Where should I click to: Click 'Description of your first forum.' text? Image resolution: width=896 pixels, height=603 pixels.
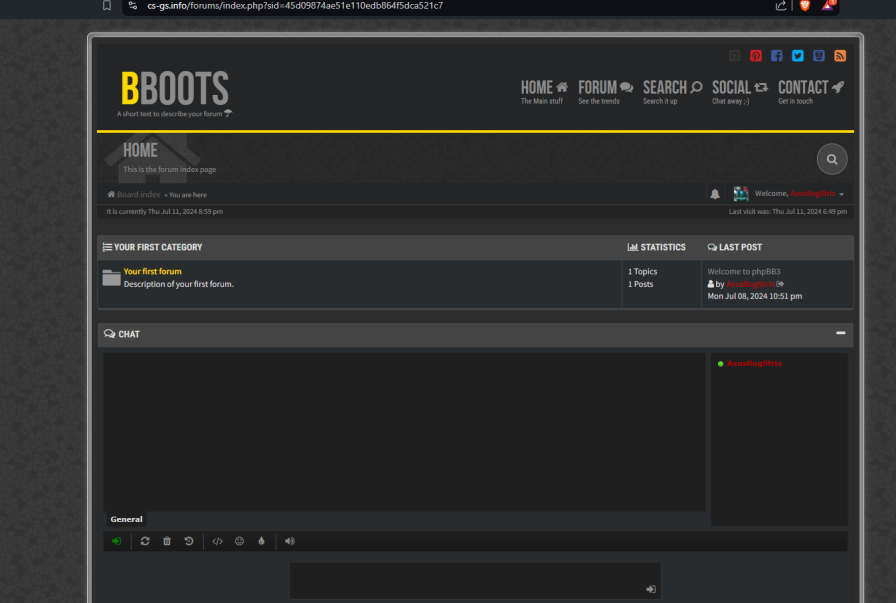179,284
